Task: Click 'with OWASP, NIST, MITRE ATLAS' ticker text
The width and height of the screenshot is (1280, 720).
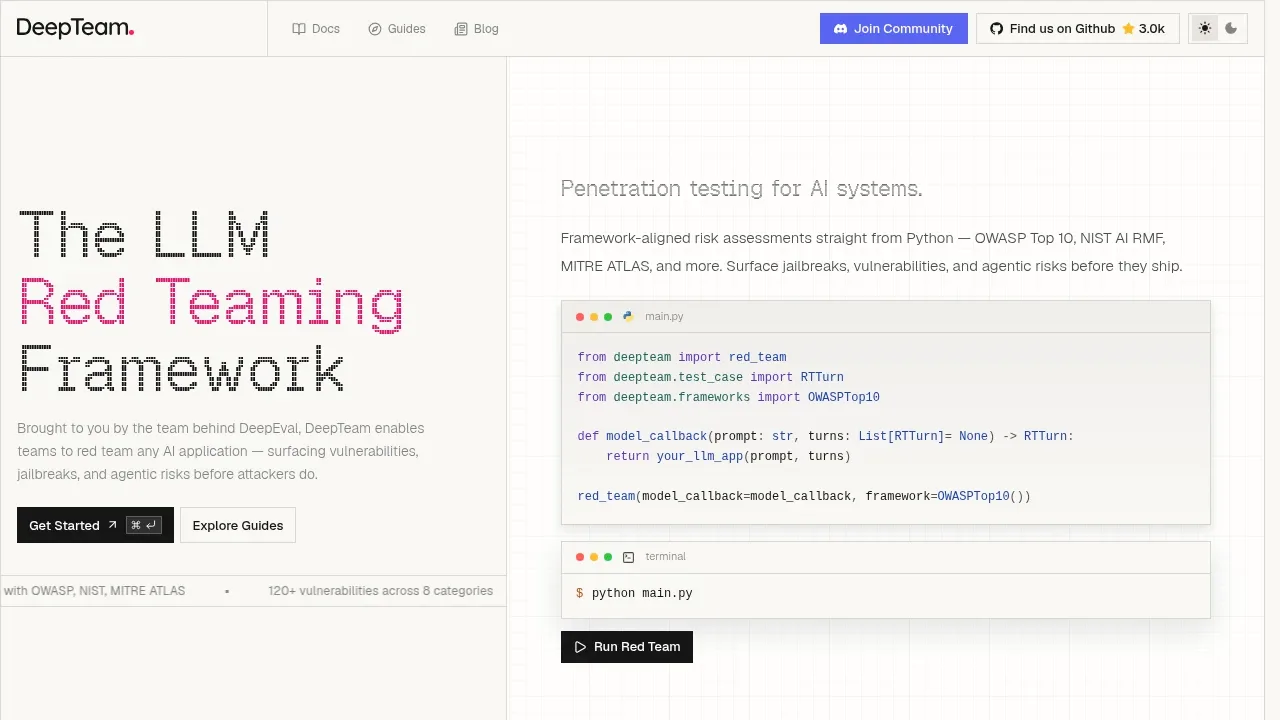Action: tap(94, 591)
